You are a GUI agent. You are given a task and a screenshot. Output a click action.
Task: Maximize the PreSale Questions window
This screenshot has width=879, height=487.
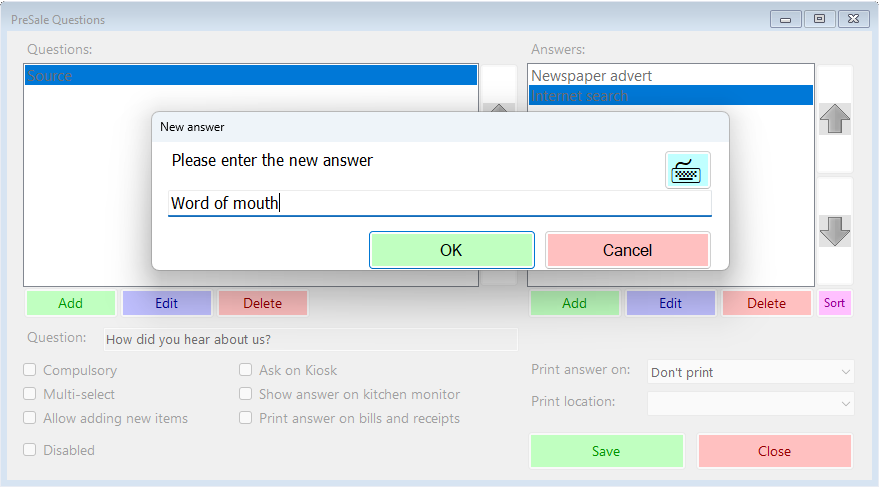pos(819,19)
